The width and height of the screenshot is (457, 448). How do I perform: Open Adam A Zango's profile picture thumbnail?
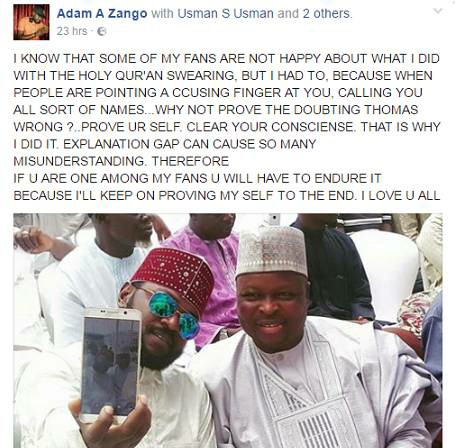31,22
